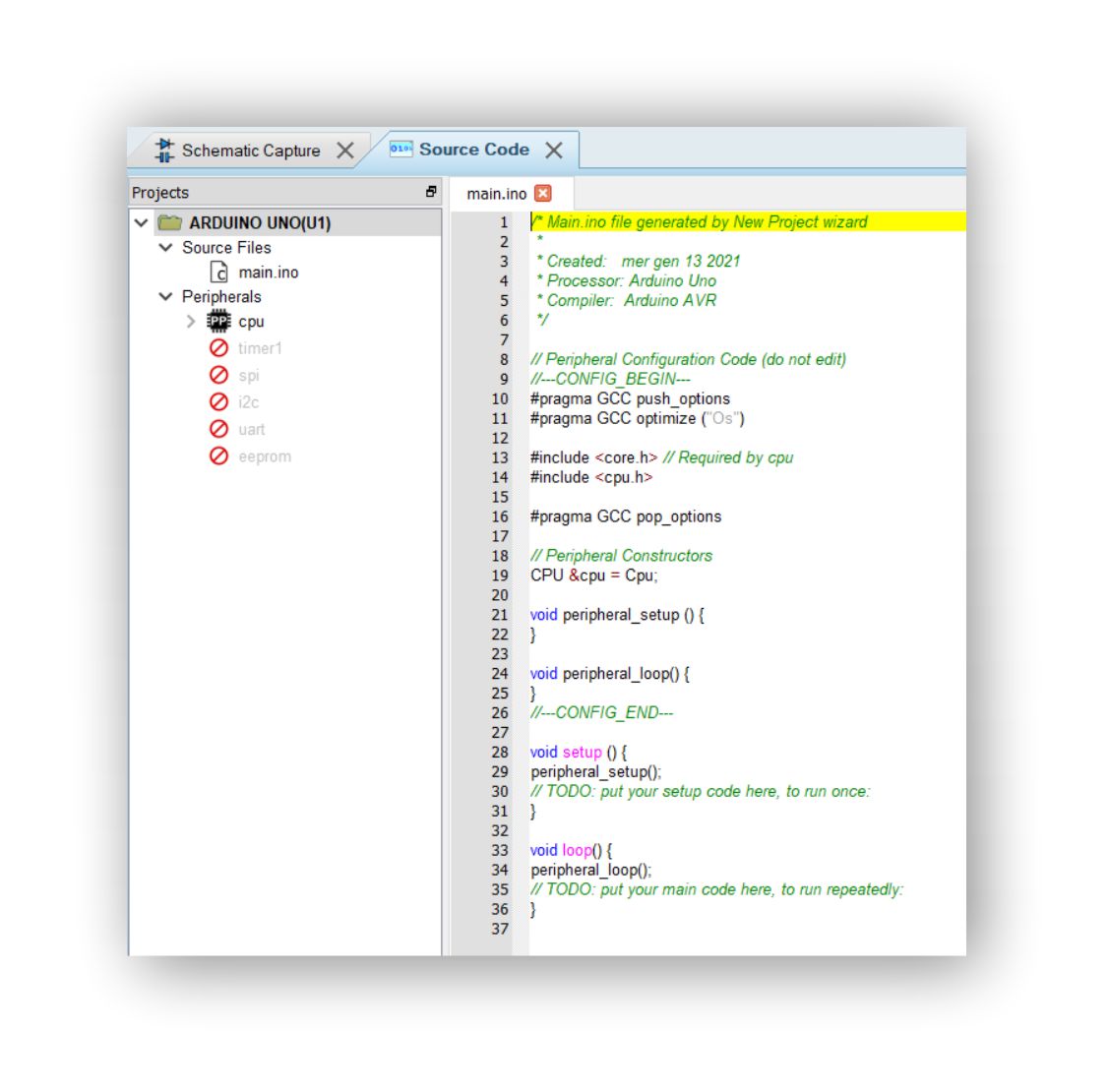Click the 'void setup () {' line
Viewport: 1108px width, 1092px height.
579,753
